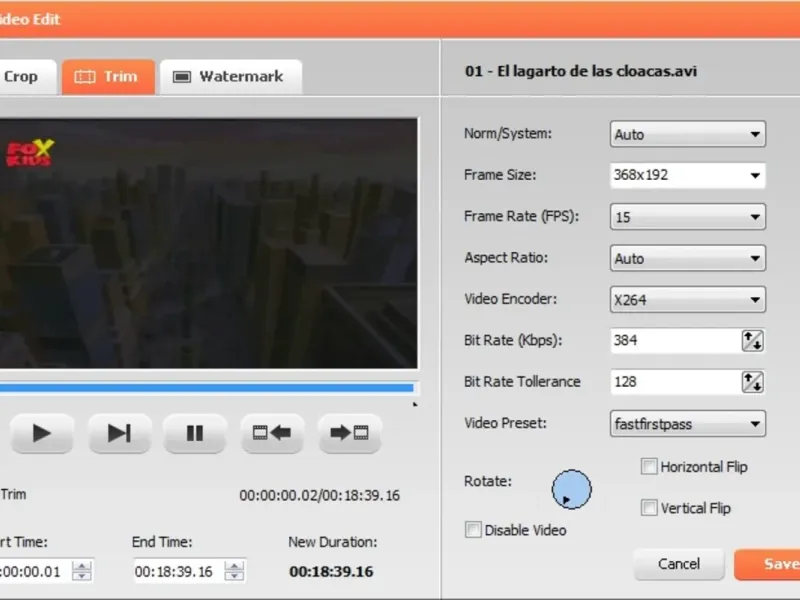This screenshot has width=800, height=600.
Task: Step to the next frame
Action: [x=119, y=434]
